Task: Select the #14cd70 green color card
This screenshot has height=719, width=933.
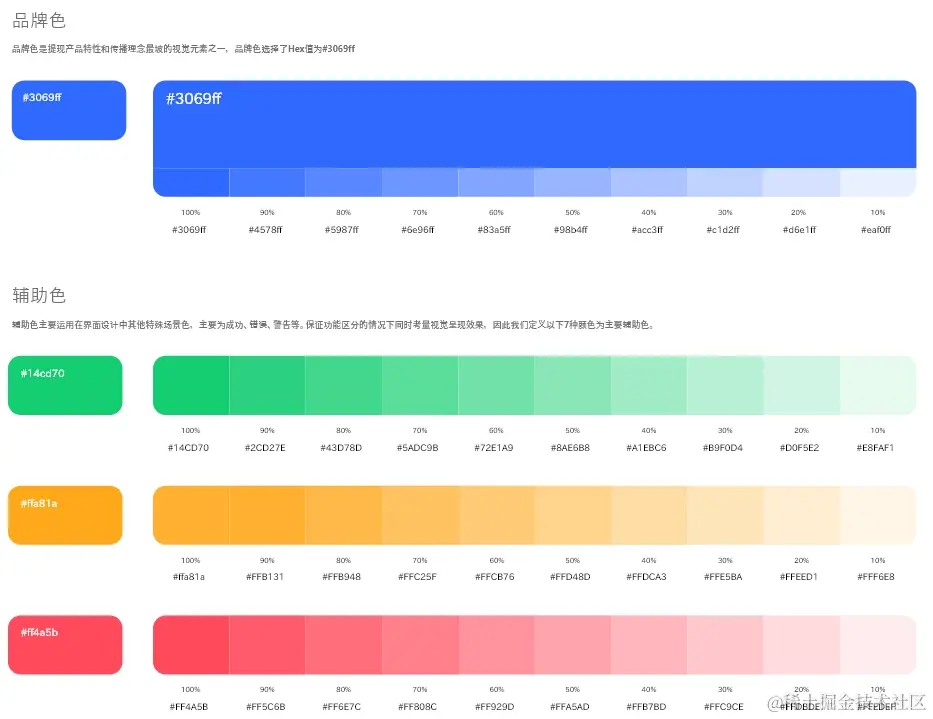Action: coord(65,385)
